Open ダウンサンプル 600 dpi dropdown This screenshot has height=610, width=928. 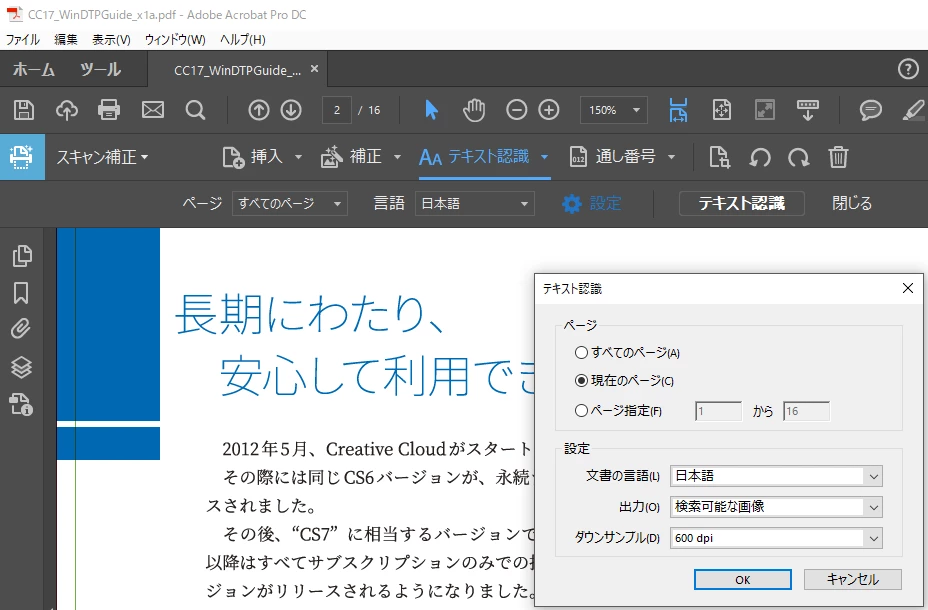point(776,538)
